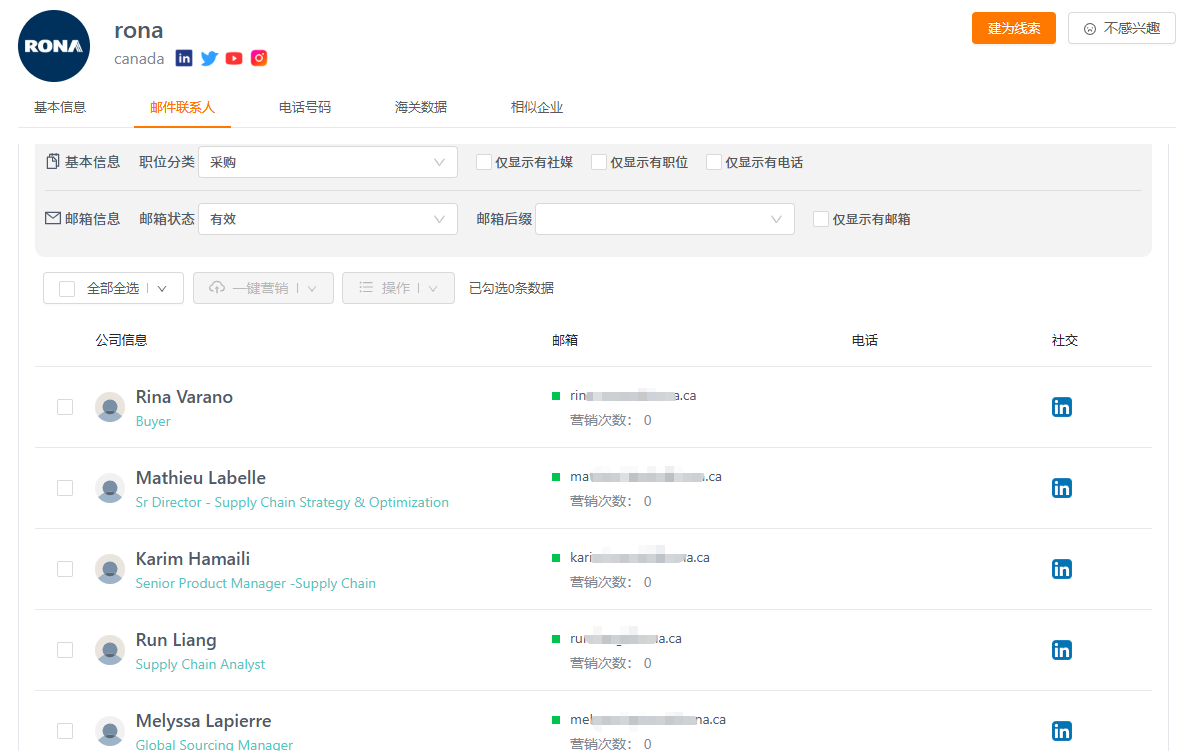The height and width of the screenshot is (751, 1179).
Task: Expand the 一键营销 dropdown arrow
Action: click(312, 289)
